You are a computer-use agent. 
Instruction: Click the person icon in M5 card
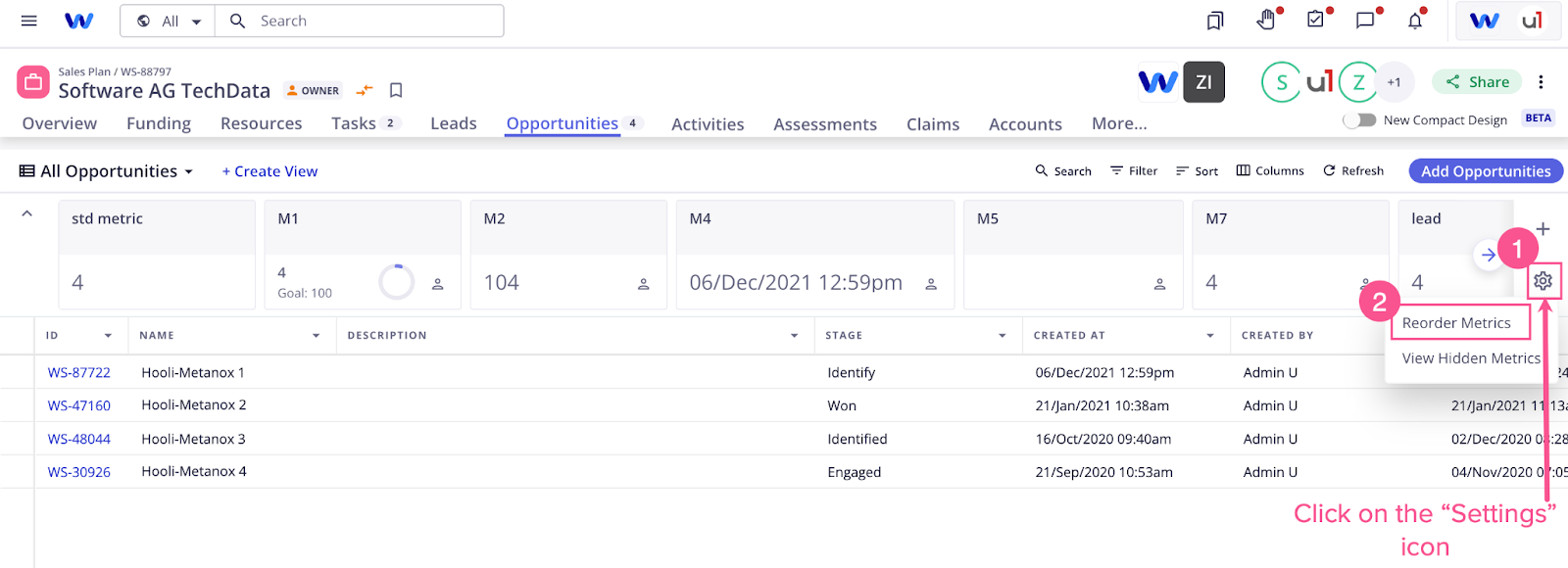click(1159, 284)
